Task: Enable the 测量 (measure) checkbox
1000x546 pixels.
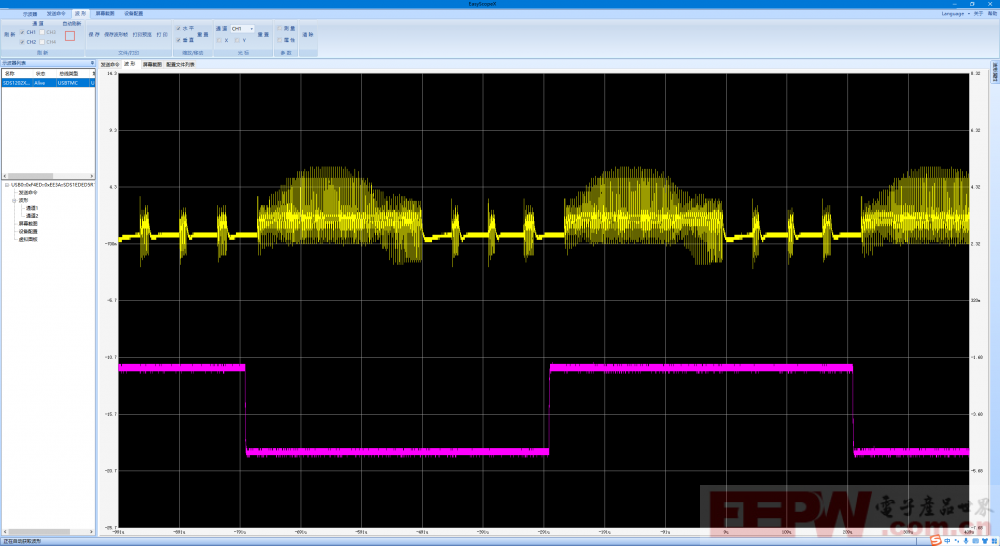Action: pyautogui.click(x=279, y=29)
